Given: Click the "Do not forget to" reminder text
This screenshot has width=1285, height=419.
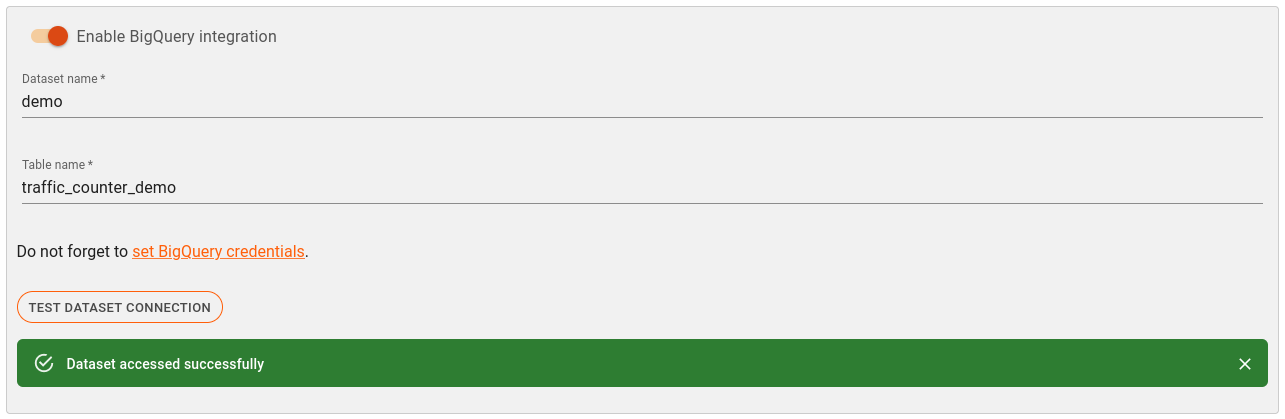Looking at the screenshot, I should [72, 252].
